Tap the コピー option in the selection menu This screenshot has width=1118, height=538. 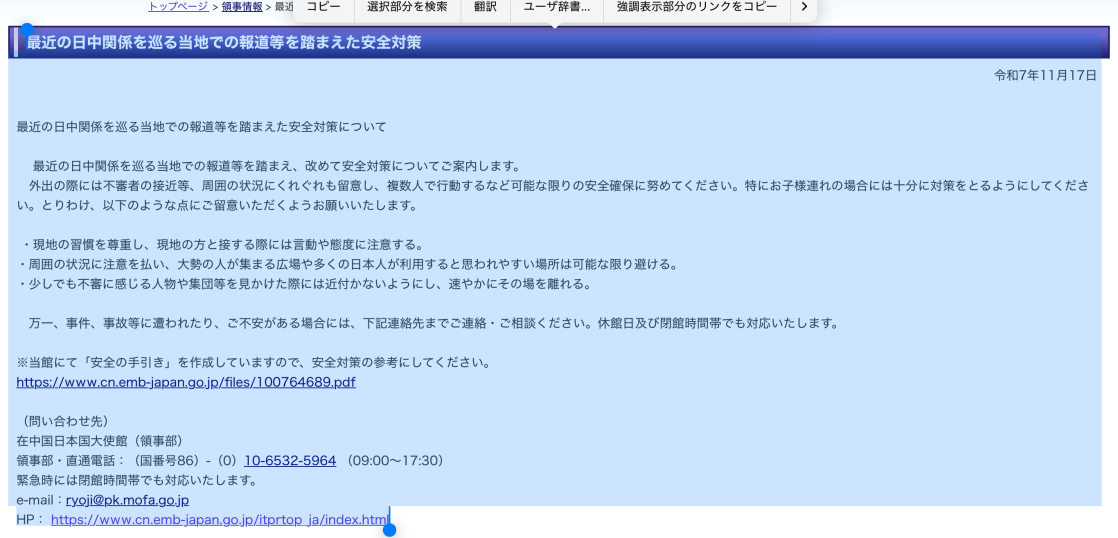coord(323,7)
